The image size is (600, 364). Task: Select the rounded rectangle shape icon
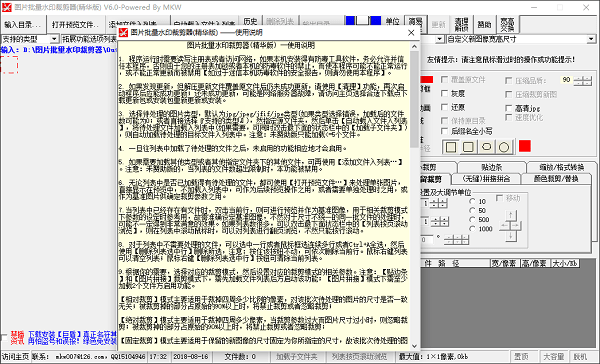(x=468, y=147)
